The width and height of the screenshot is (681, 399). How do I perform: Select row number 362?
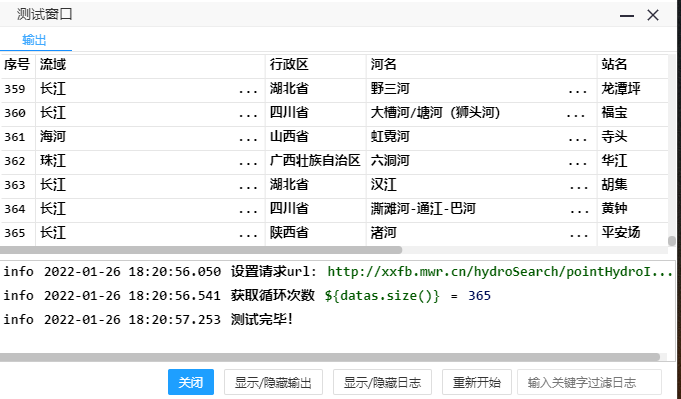[x=15, y=161]
